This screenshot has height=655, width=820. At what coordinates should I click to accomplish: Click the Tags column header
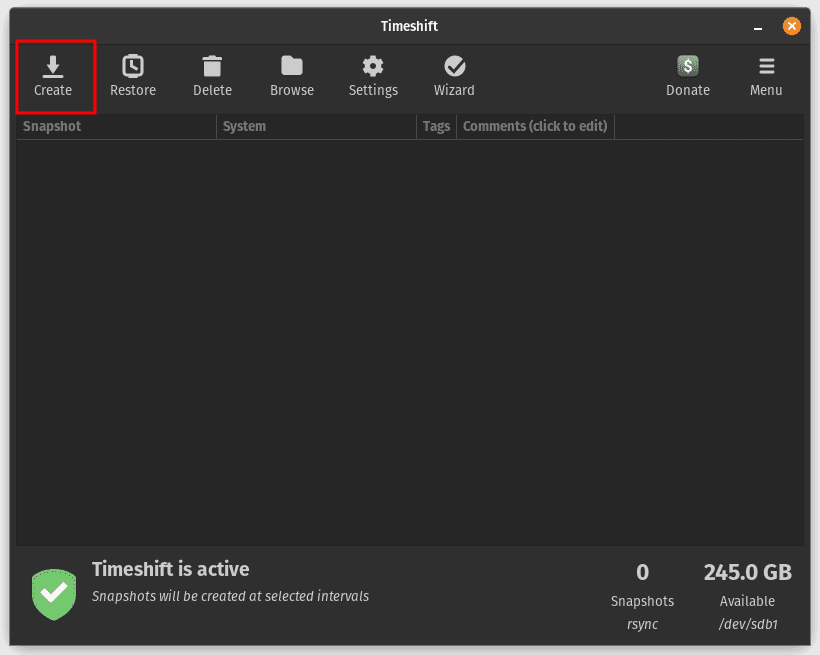tap(437, 127)
